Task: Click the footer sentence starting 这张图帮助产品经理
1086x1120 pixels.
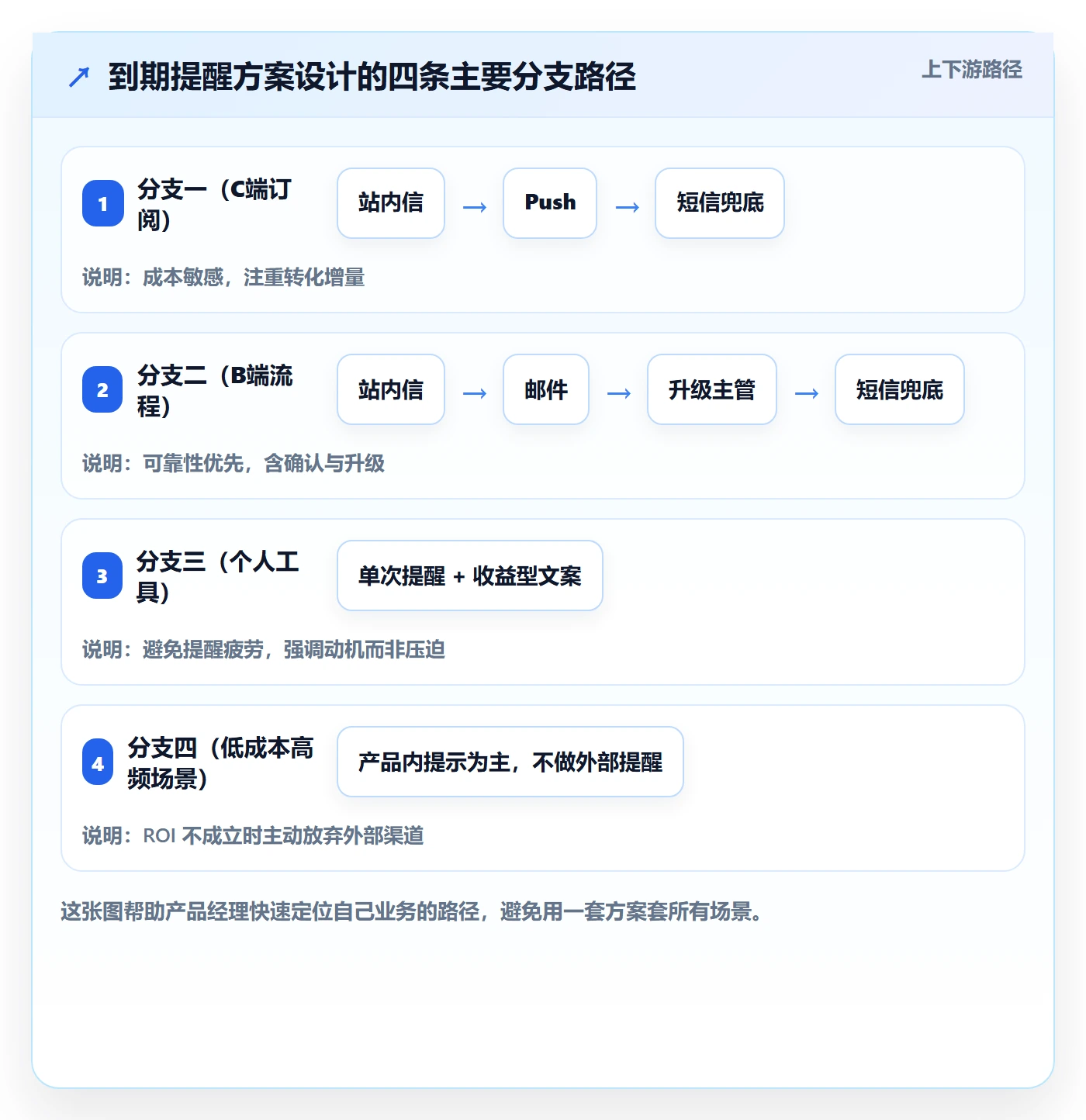Action: point(414,911)
